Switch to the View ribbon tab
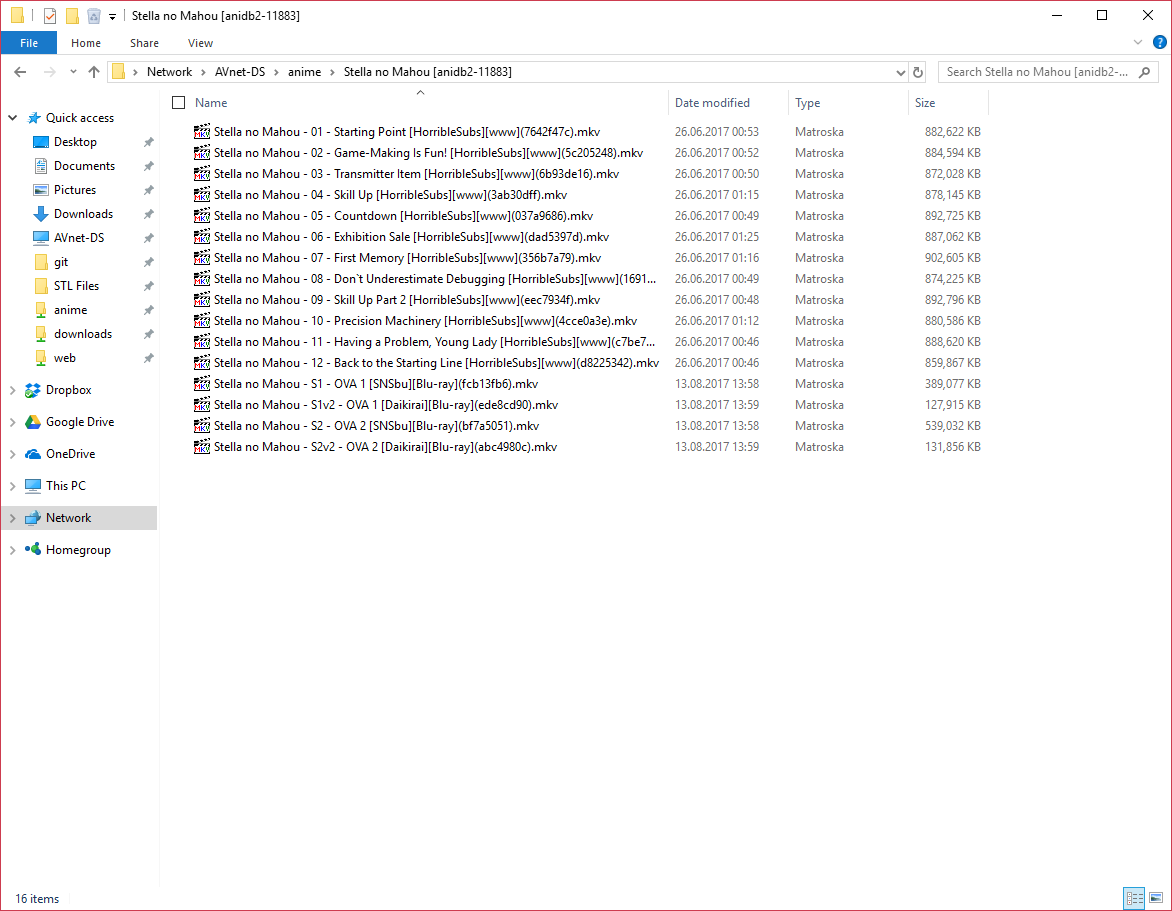The image size is (1172, 911). point(200,43)
